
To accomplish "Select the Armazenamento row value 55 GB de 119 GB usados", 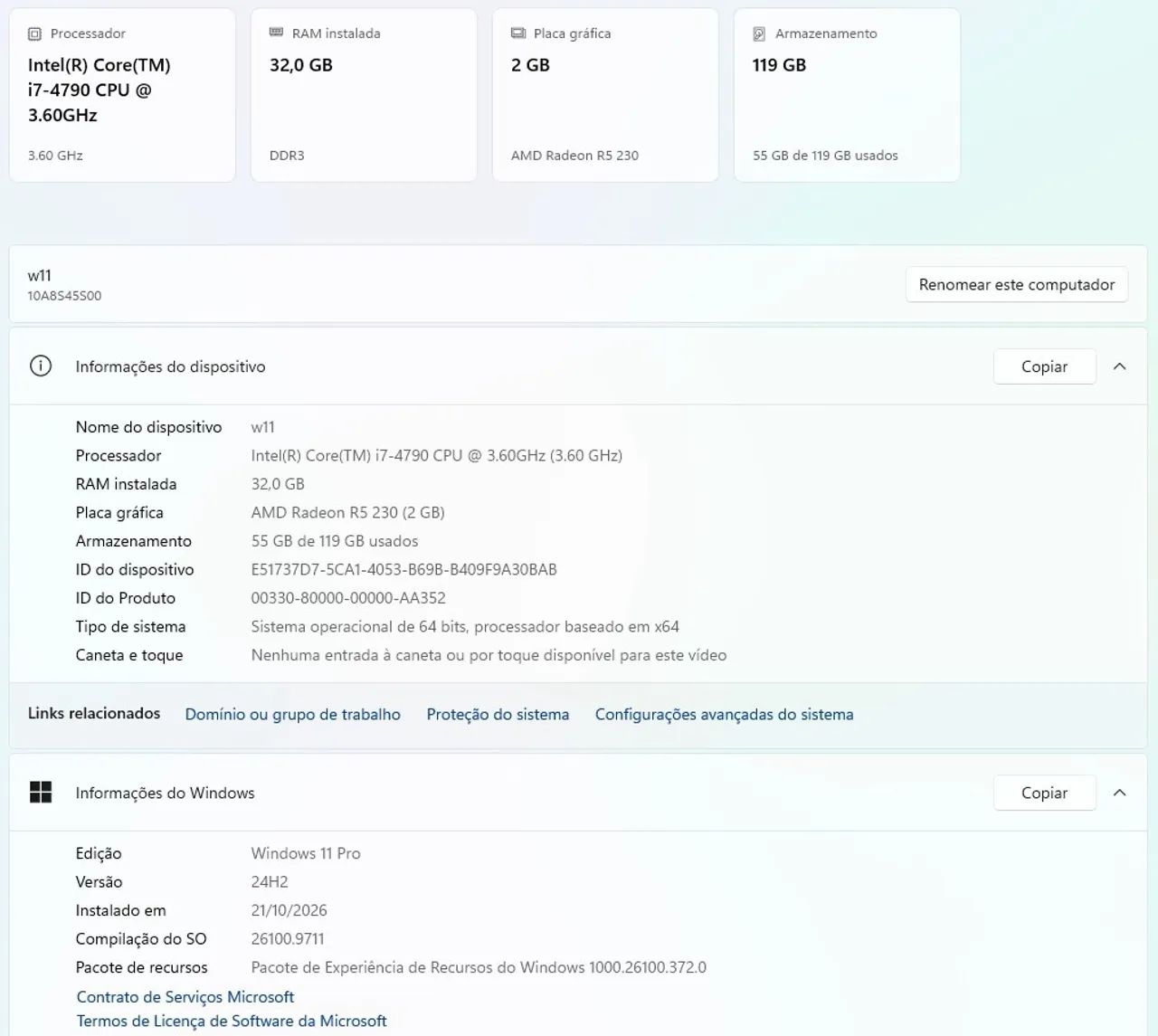I will coord(335,541).
